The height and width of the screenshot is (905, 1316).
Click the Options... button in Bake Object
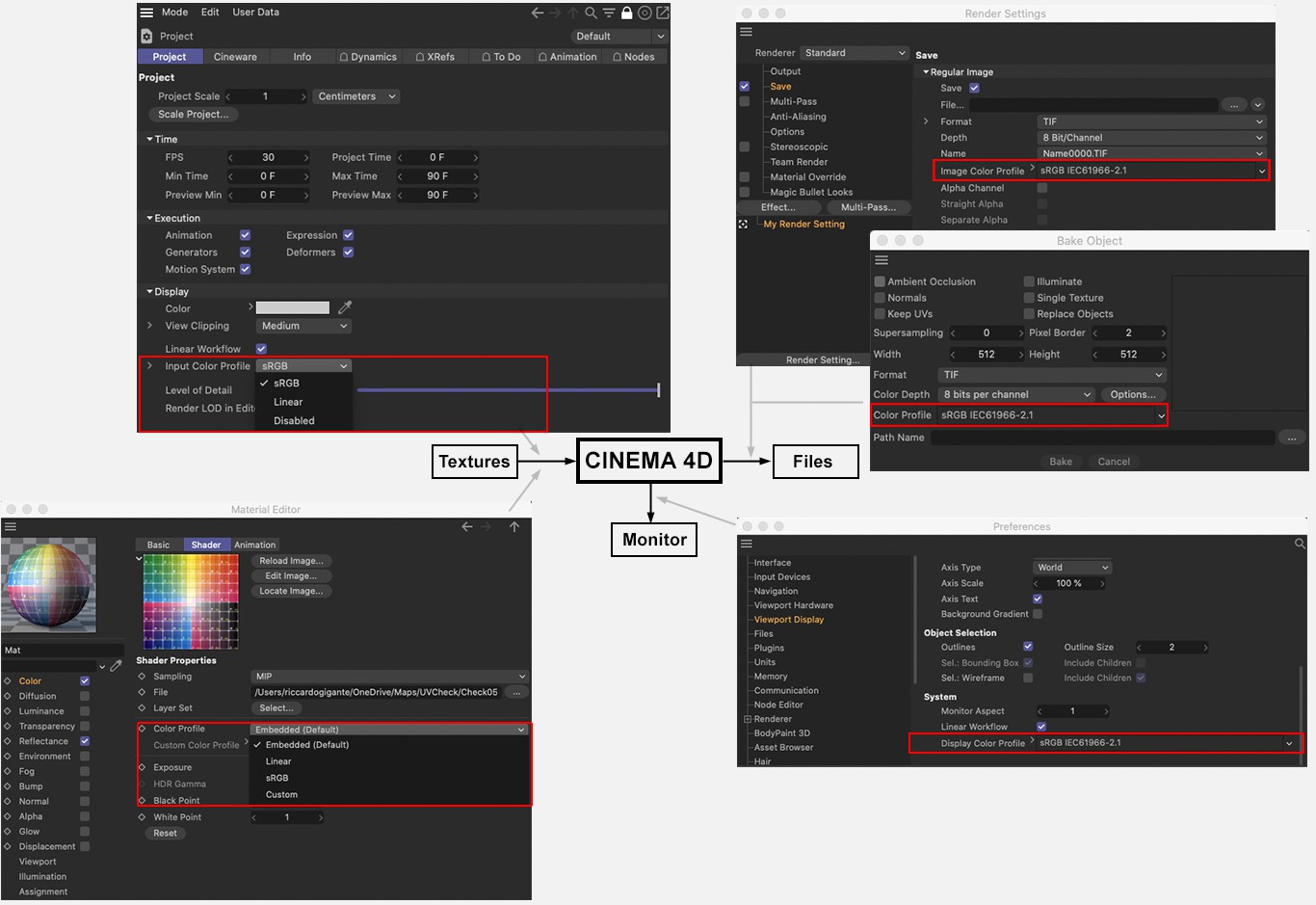[x=1133, y=394]
